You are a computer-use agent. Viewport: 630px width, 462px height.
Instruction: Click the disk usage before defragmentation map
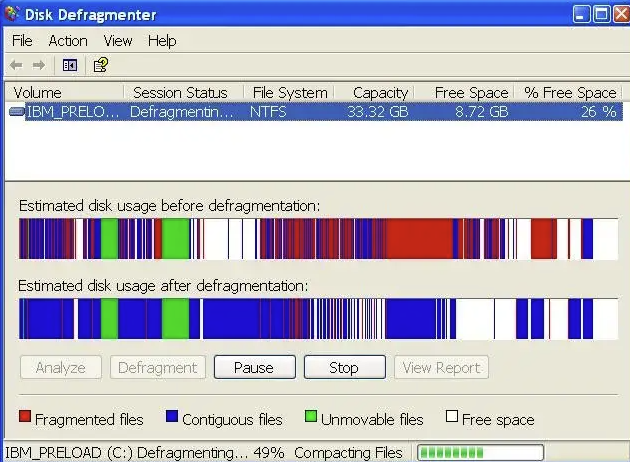(x=318, y=239)
